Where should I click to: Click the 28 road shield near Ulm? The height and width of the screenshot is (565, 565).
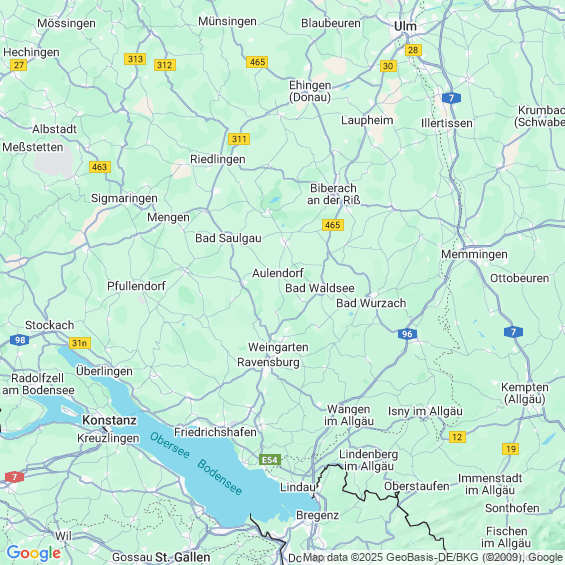[413, 50]
